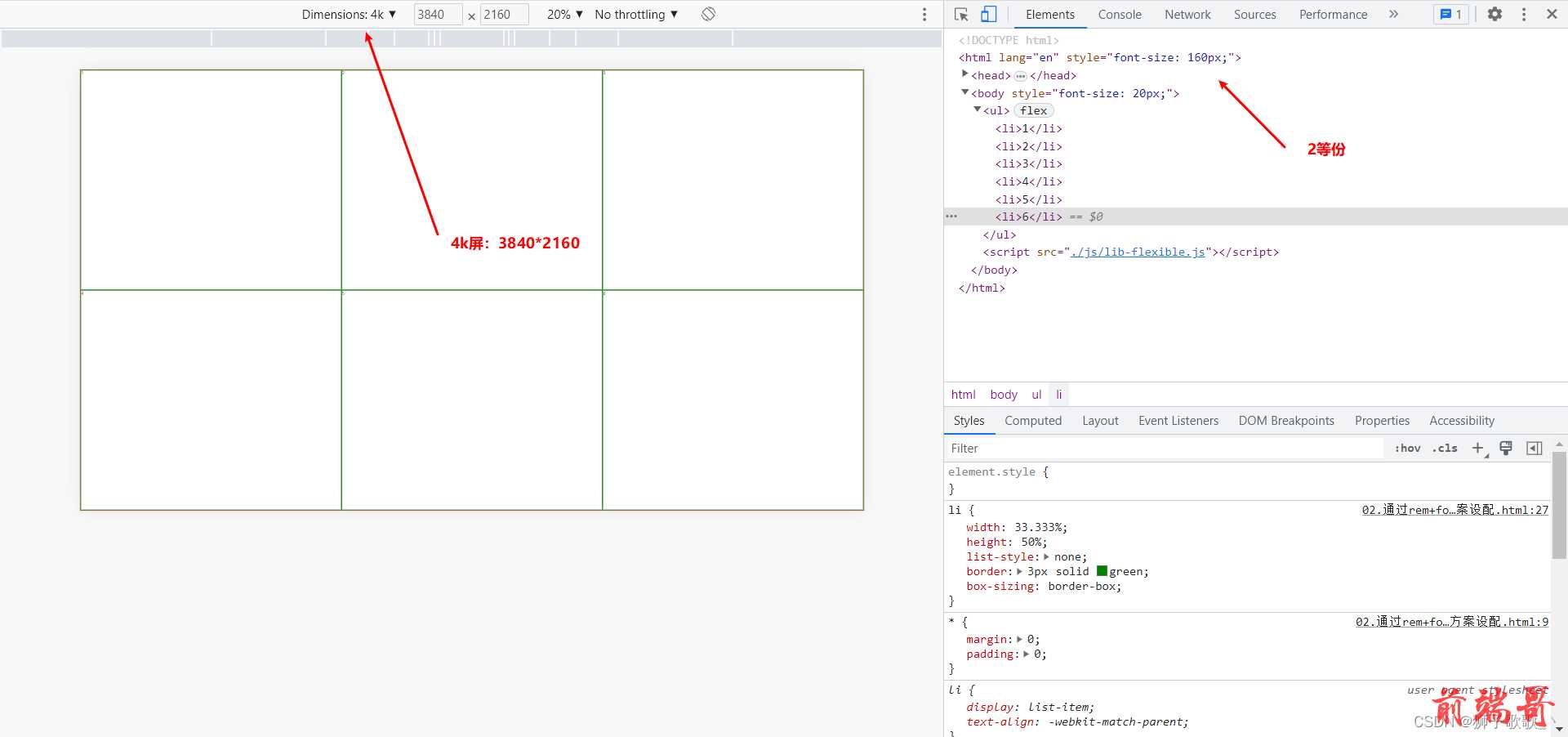
Task: Click the li breadcrumb
Action: pyautogui.click(x=1059, y=395)
